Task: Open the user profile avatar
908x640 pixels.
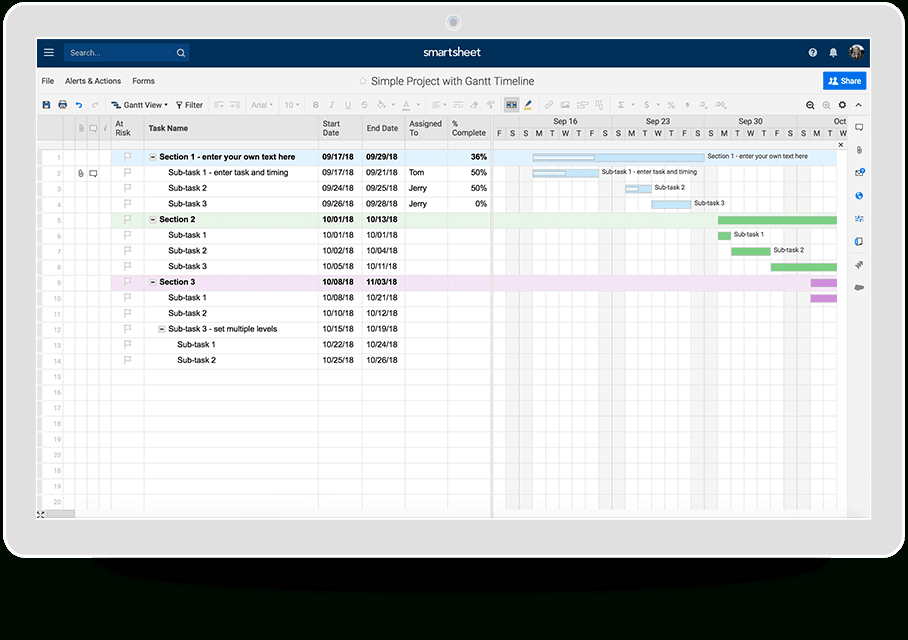Action: point(856,52)
